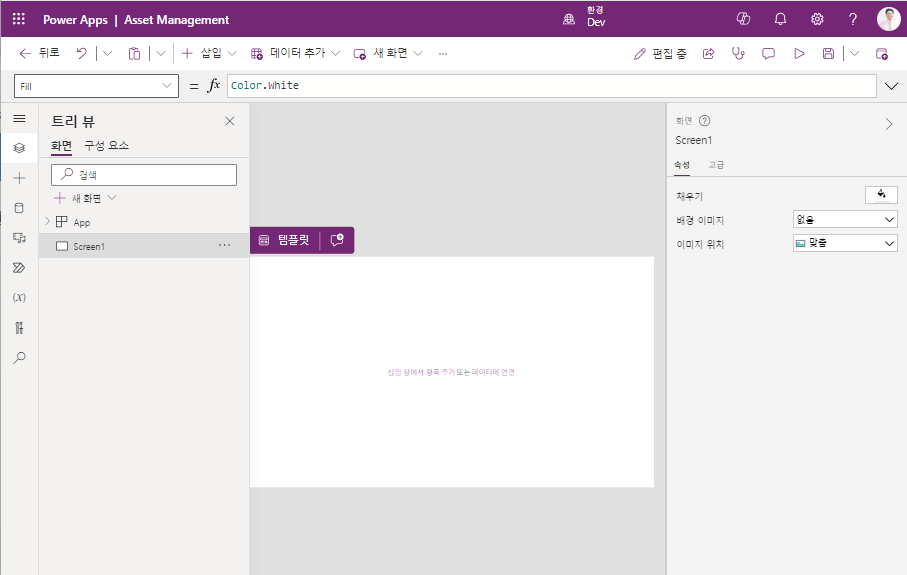This screenshot has height=575, width=907.
Task: Click the help icon next to 화면
Action: coord(705,121)
